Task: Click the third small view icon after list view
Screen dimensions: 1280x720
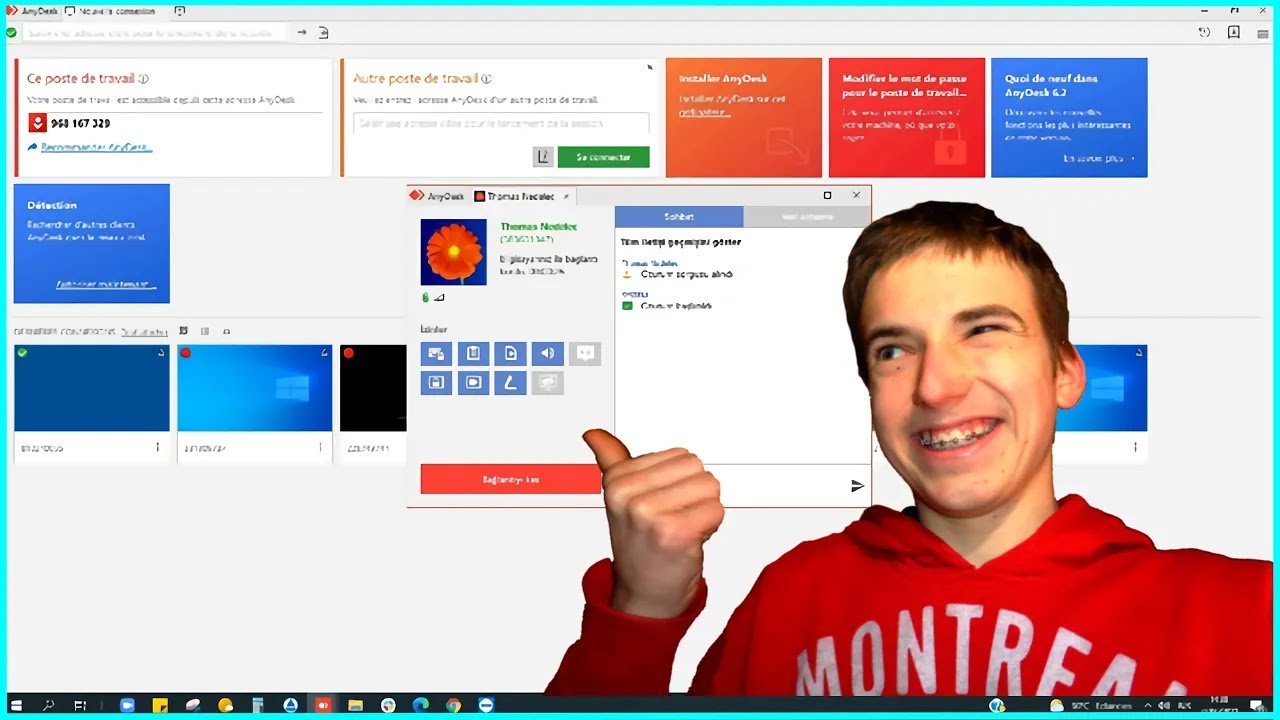Action: pyautogui.click(x=227, y=331)
